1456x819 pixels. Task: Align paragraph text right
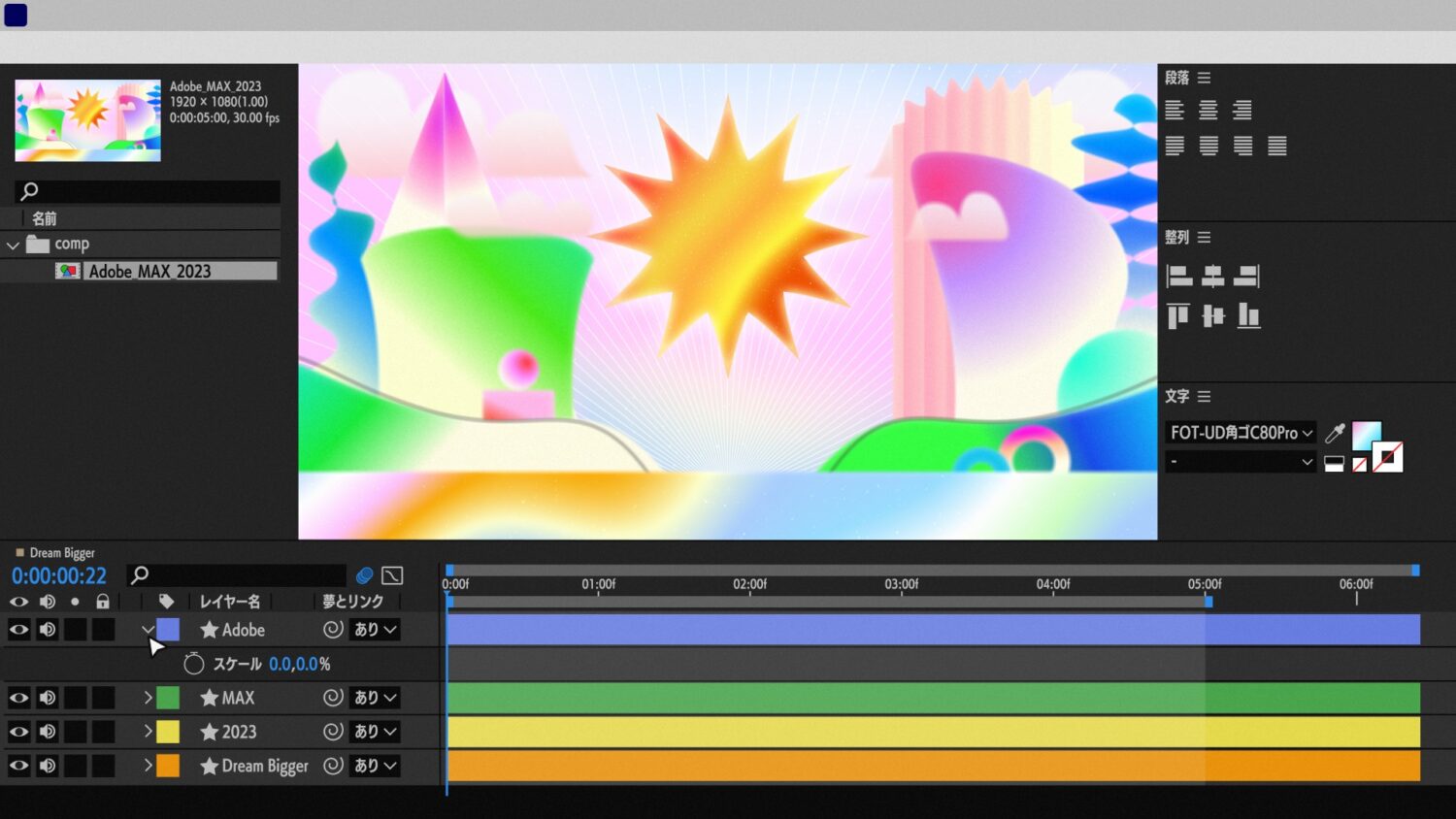(x=1242, y=110)
